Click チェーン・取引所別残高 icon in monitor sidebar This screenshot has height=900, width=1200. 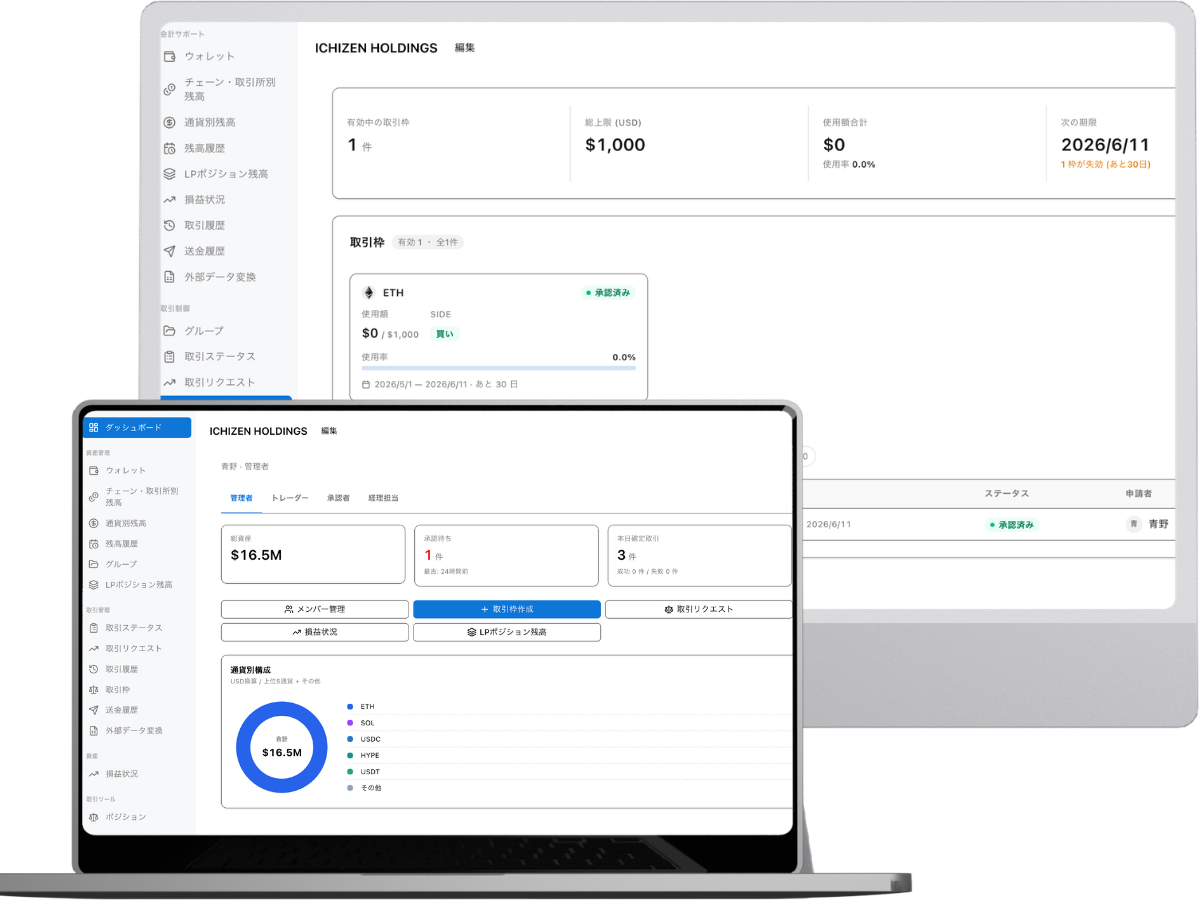click(x=170, y=89)
